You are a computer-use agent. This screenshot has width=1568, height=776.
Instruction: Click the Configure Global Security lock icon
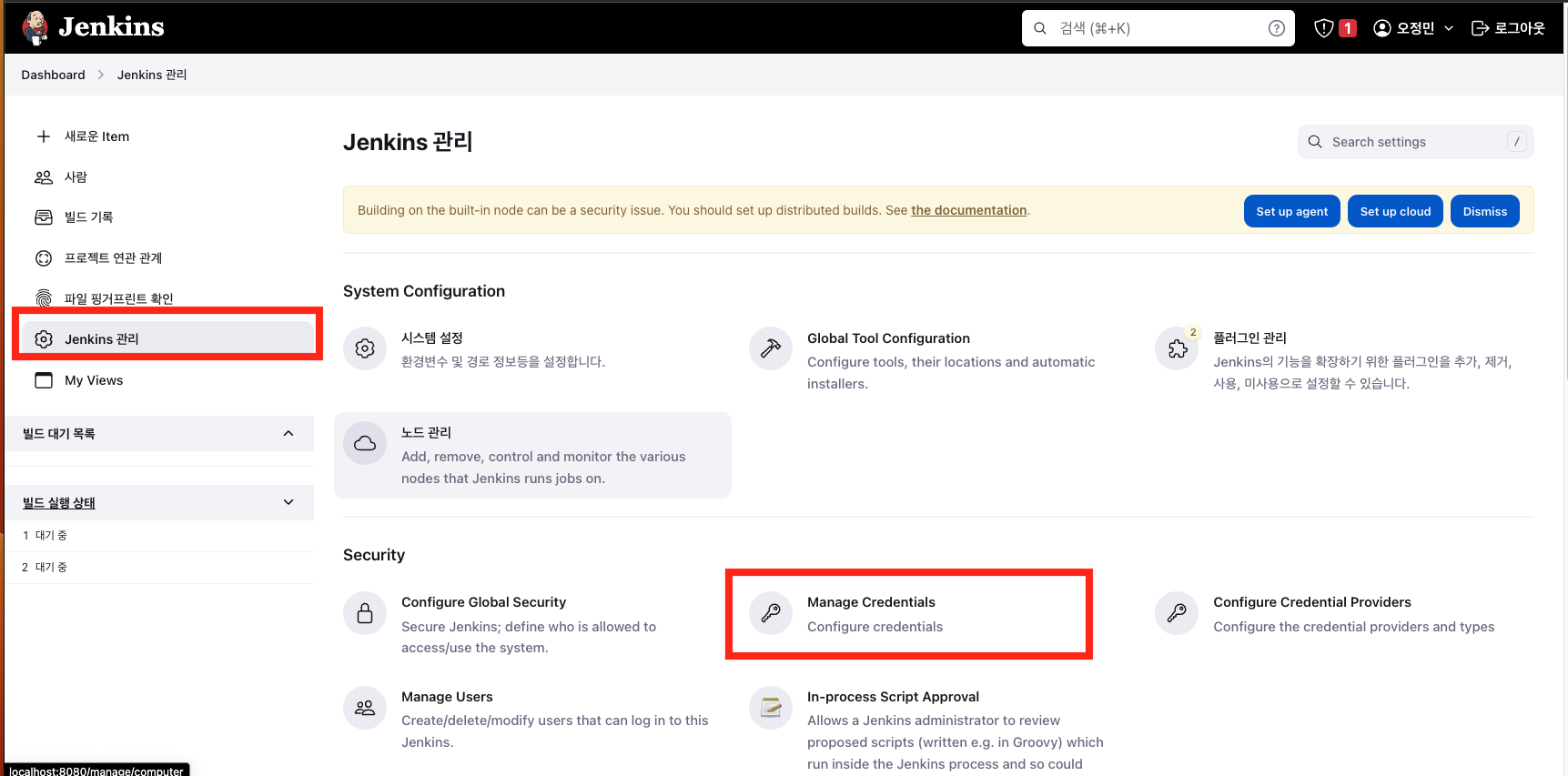click(365, 613)
